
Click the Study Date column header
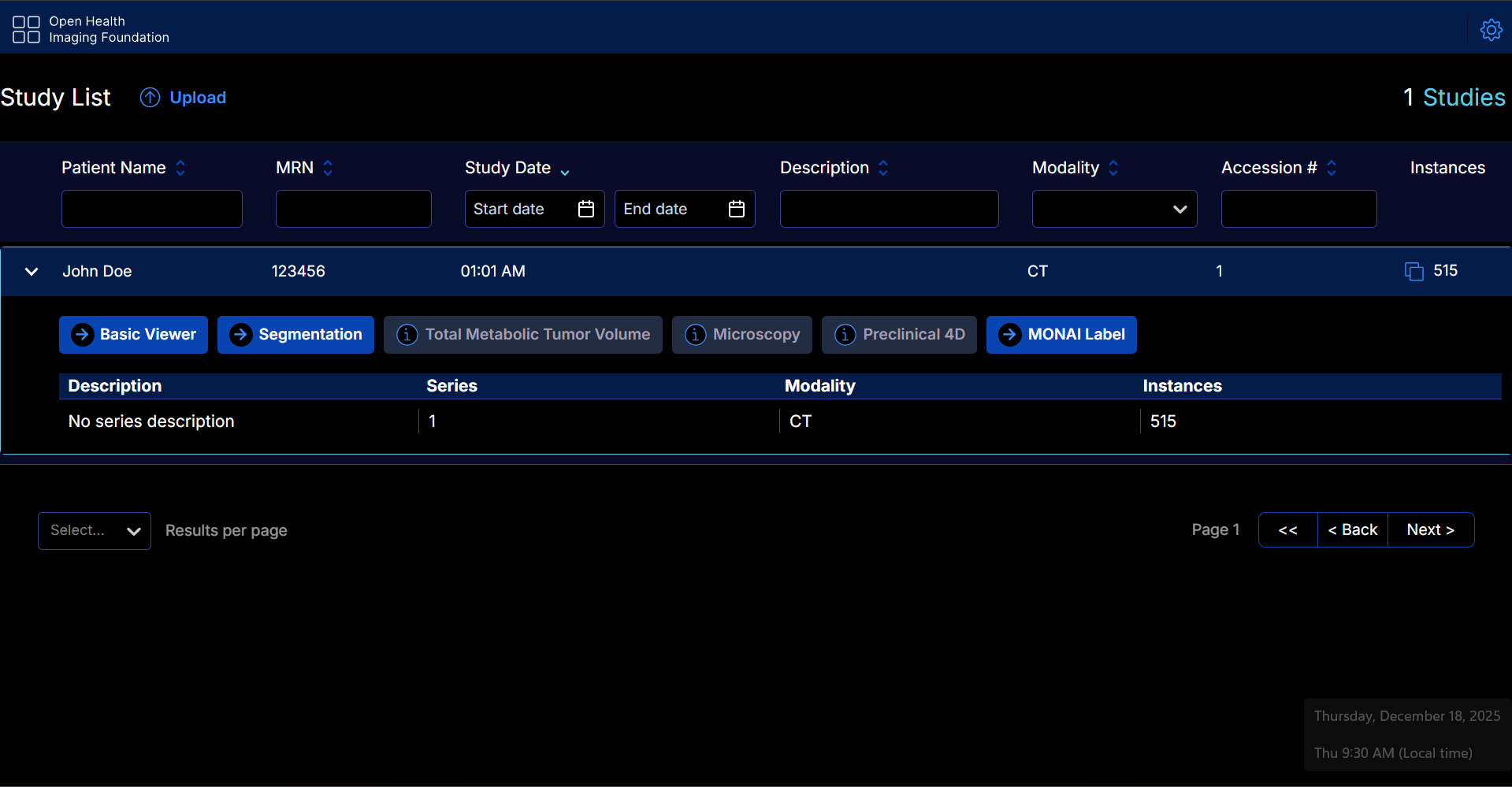coord(507,168)
